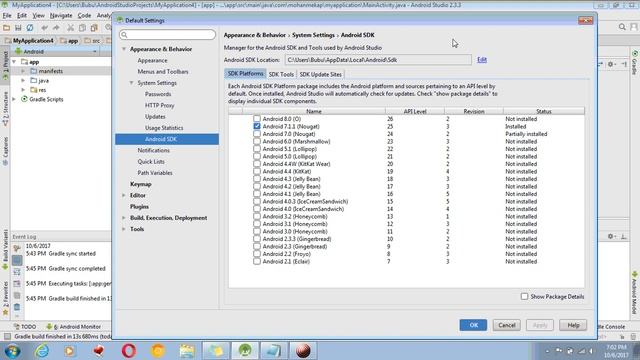Click the OK button
This screenshot has height=360, width=640.
click(x=473, y=325)
